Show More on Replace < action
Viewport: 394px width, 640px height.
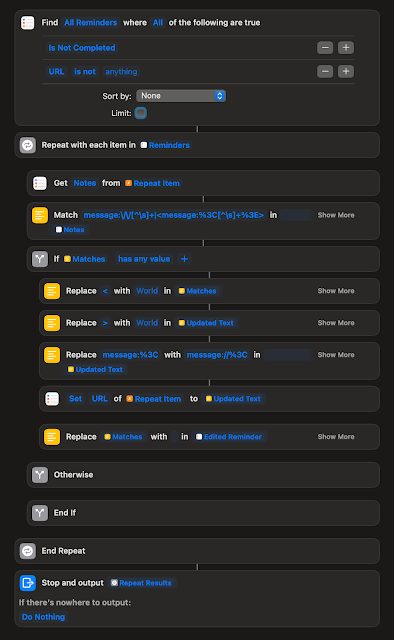pos(336,291)
